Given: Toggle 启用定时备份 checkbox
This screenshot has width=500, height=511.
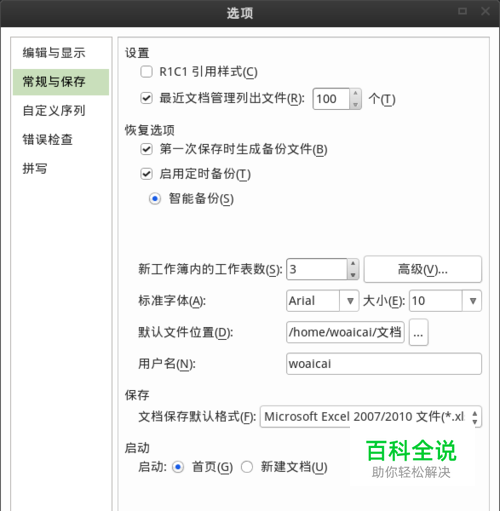Looking at the screenshot, I should (146, 174).
